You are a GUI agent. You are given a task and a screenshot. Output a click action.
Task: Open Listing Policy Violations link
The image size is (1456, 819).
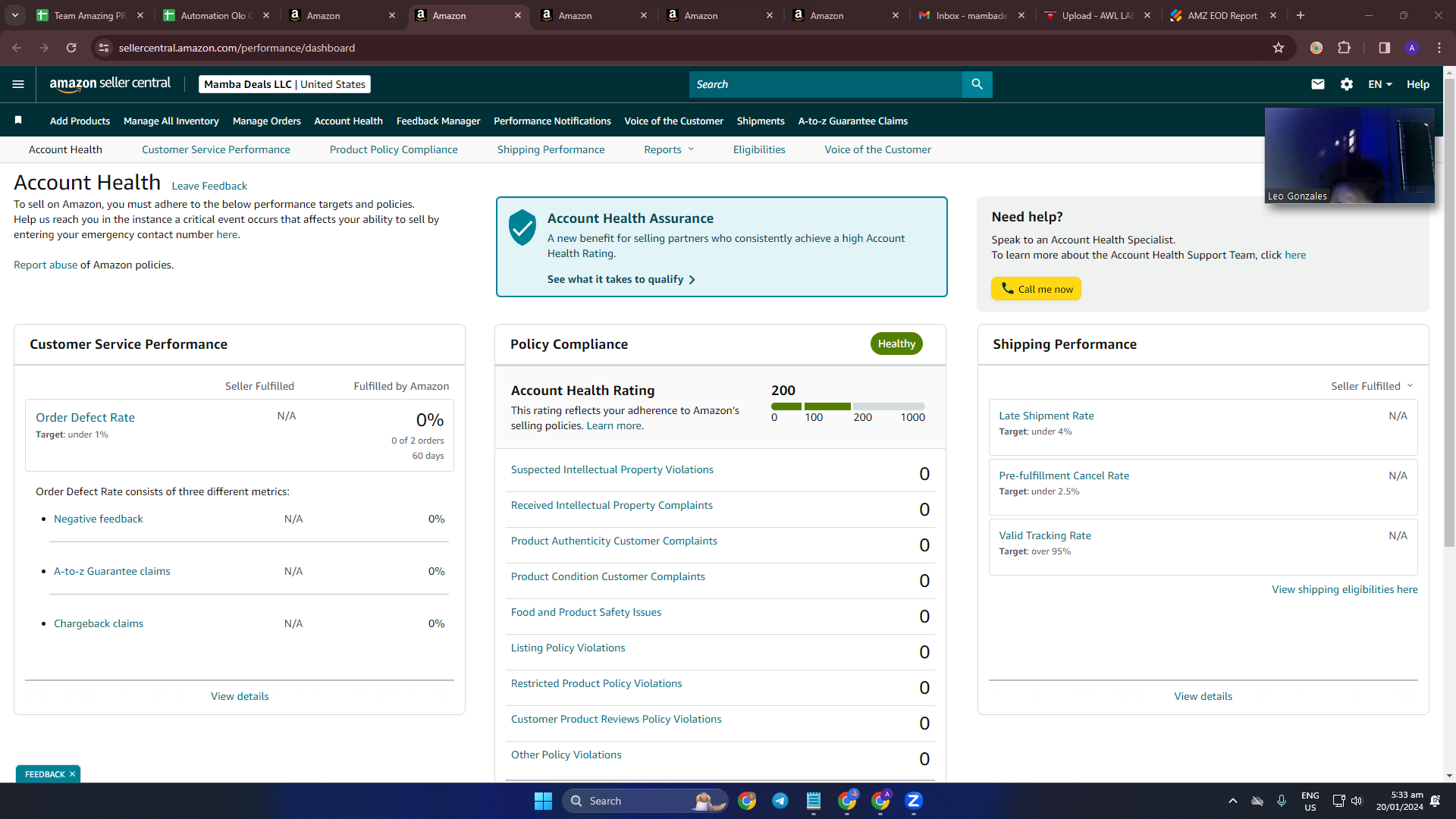[568, 648]
